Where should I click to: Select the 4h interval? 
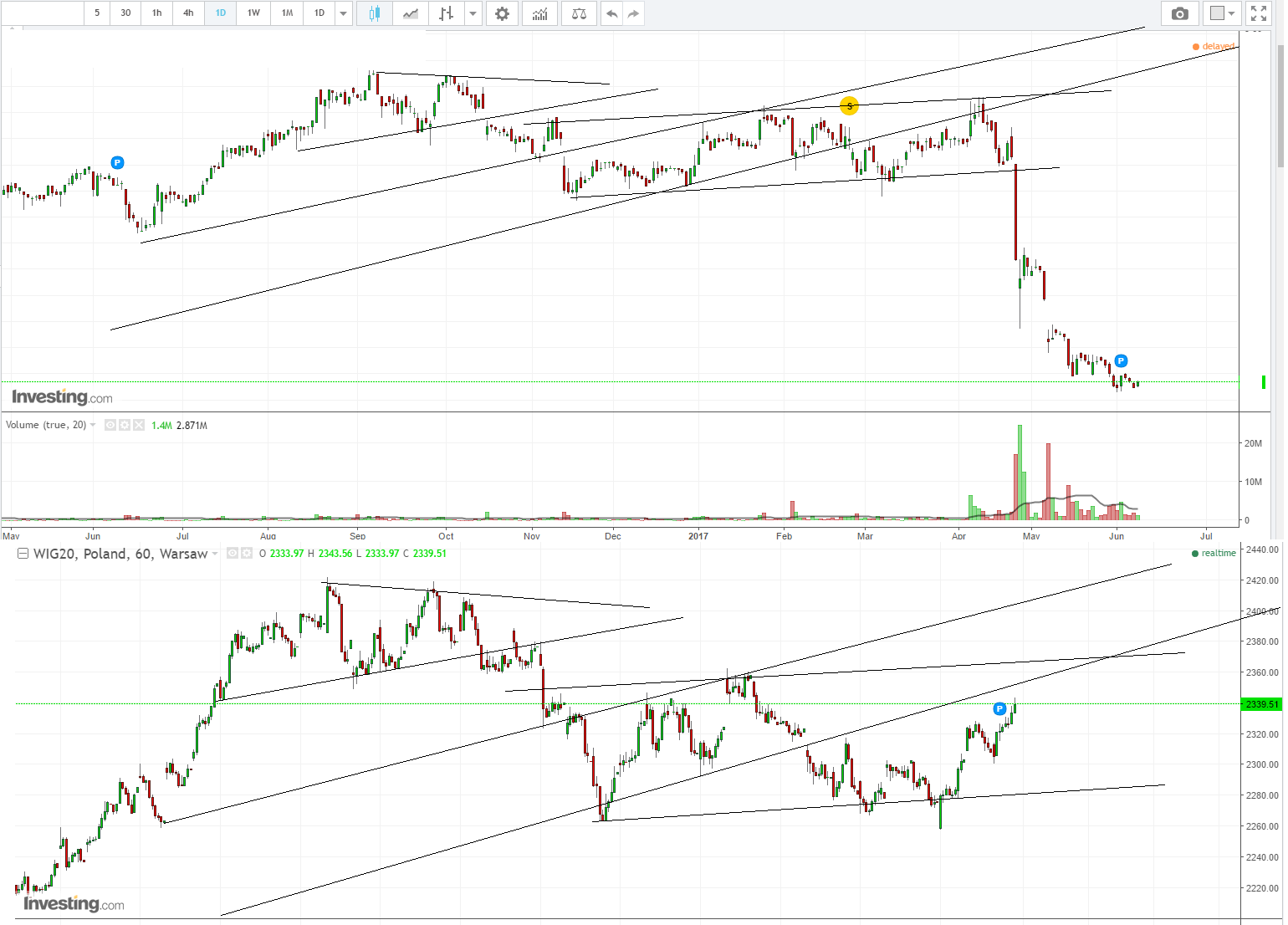pyautogui.click(x=188, y=13)
